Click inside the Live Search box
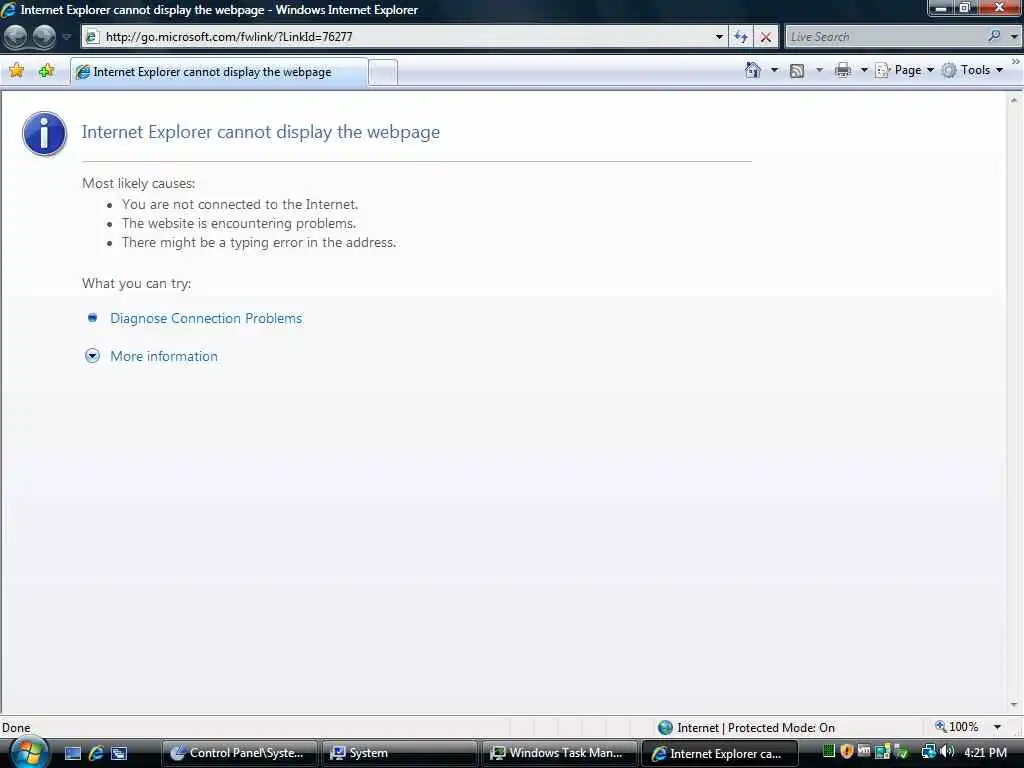Image resolution: width=1024 pixels, height=768 pixels. [886, 37]
